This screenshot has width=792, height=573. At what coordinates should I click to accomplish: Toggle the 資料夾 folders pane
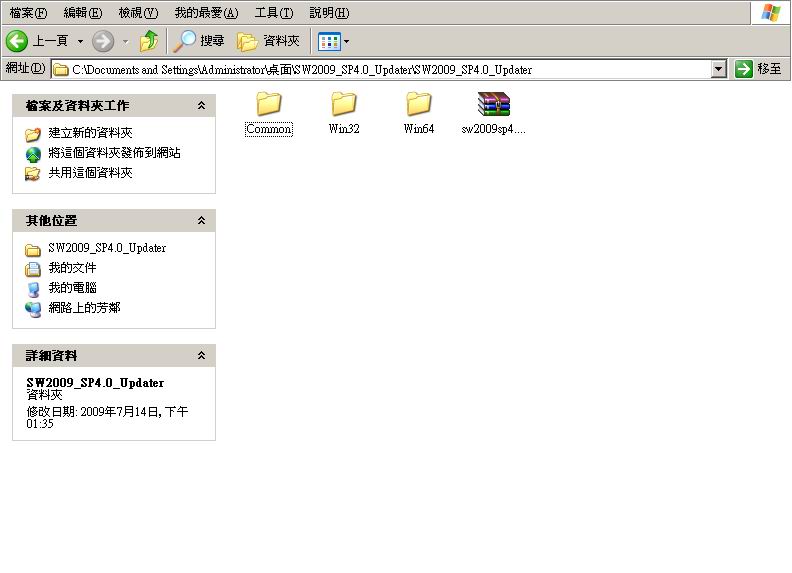click(268, 41)
